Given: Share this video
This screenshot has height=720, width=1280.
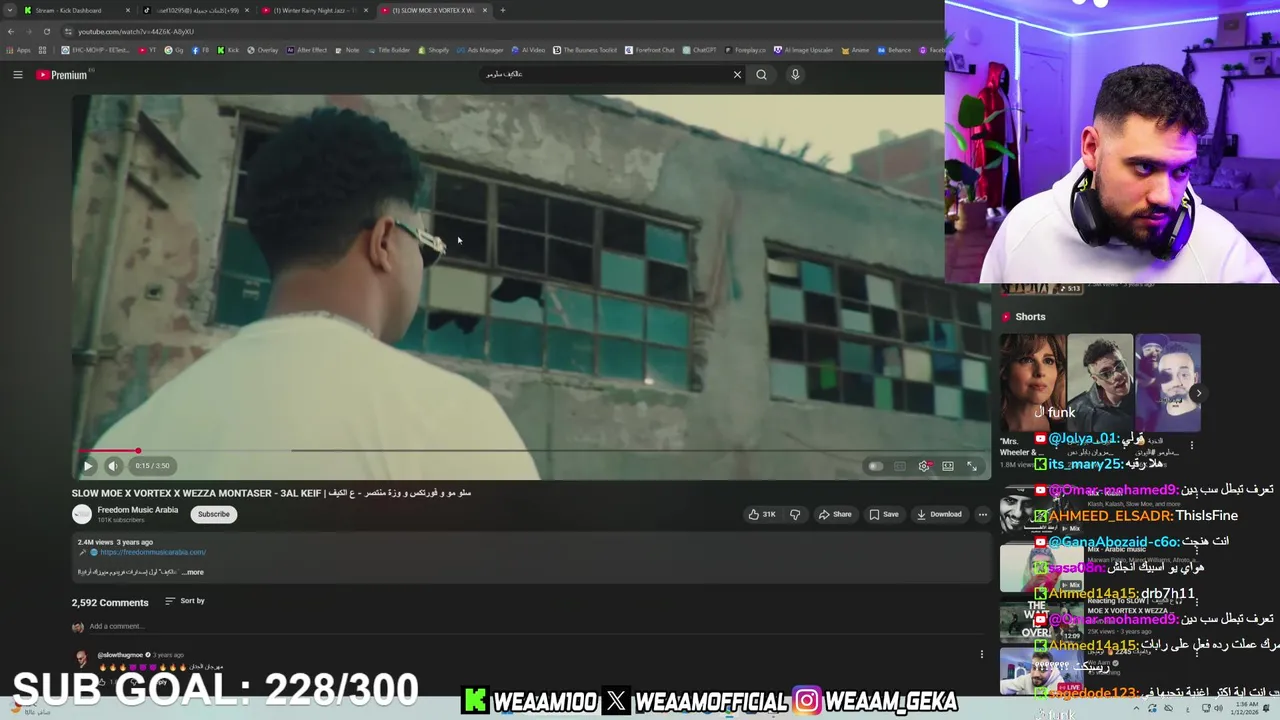Looking at the screenshot, I should click(835, 515).
